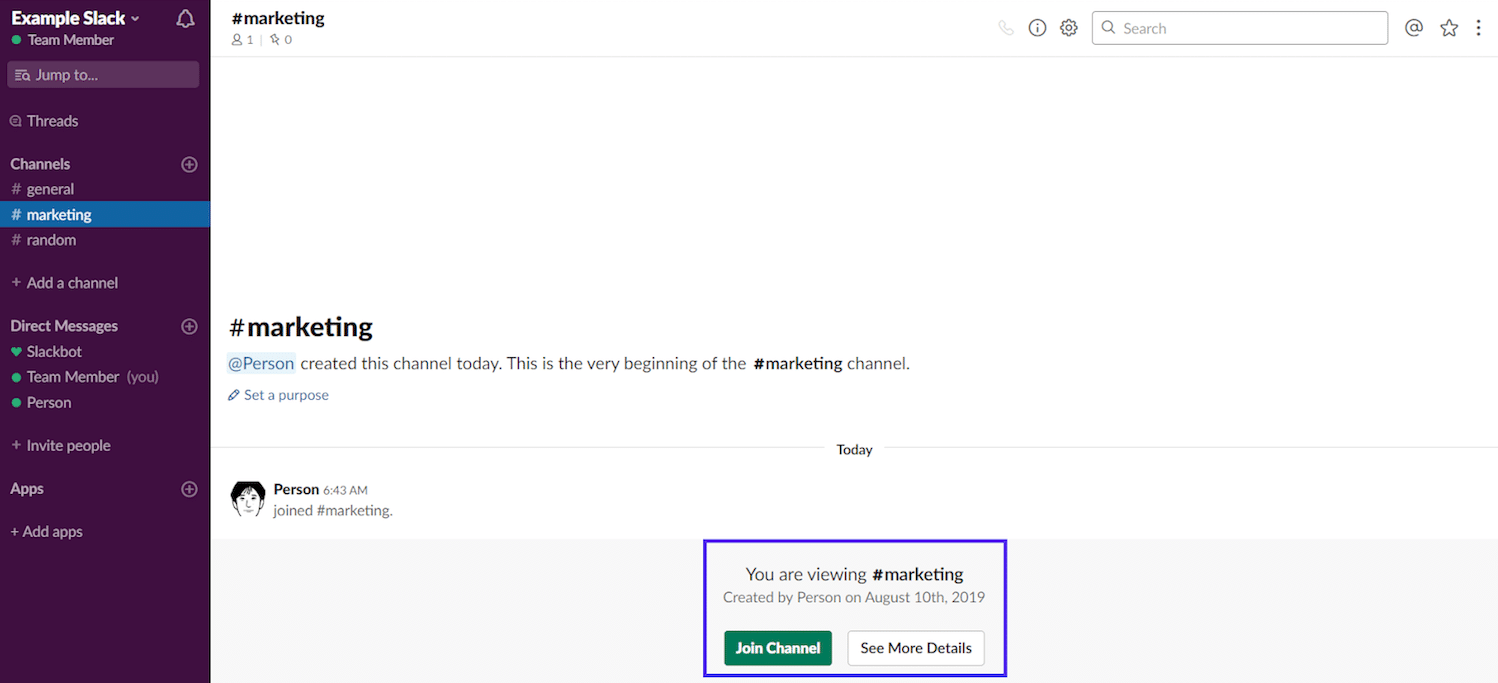
Task: Click the notifications bell icon
Action: tap(185, 19)
